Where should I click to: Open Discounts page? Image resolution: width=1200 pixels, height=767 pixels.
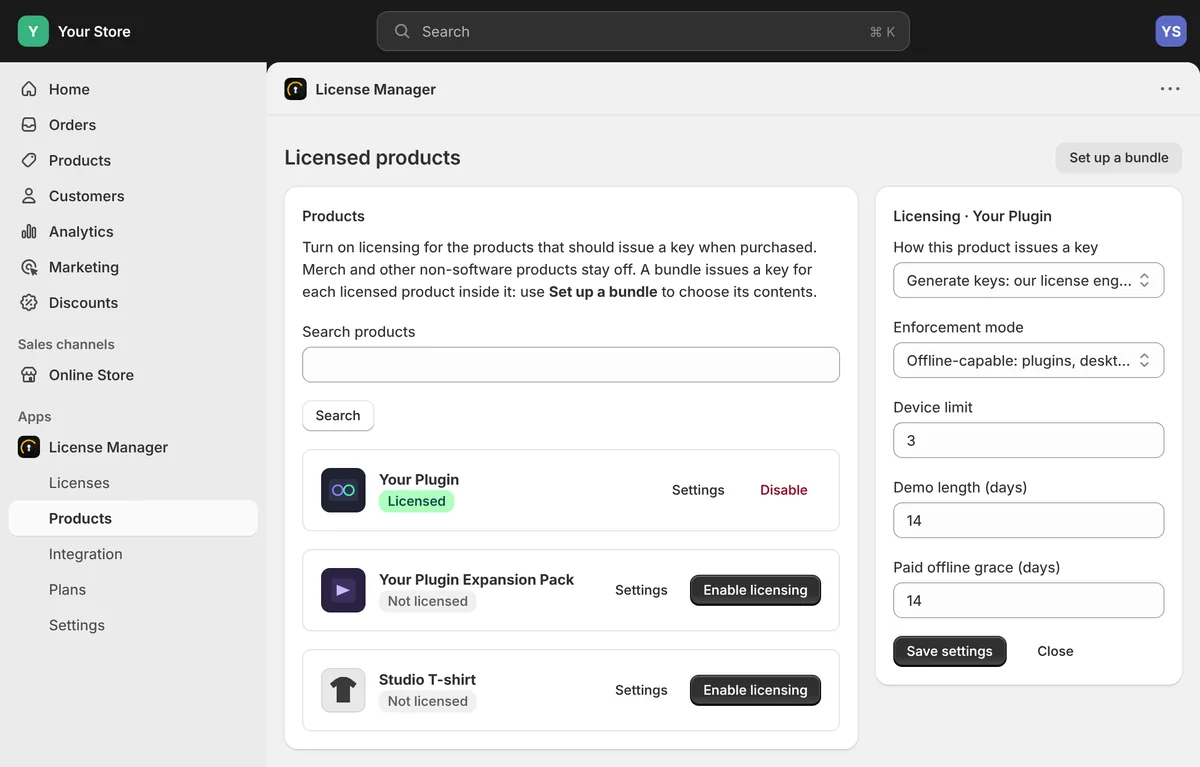133,302
